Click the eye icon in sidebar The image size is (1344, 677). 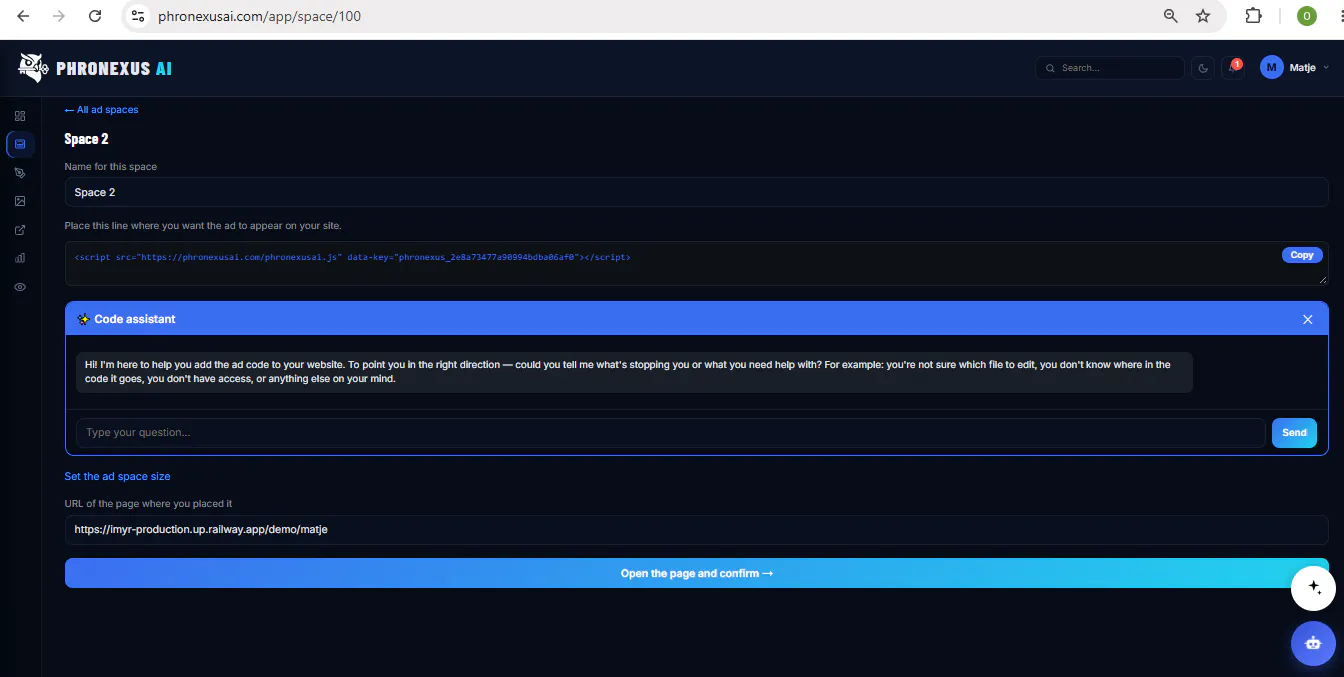(20, 287)
